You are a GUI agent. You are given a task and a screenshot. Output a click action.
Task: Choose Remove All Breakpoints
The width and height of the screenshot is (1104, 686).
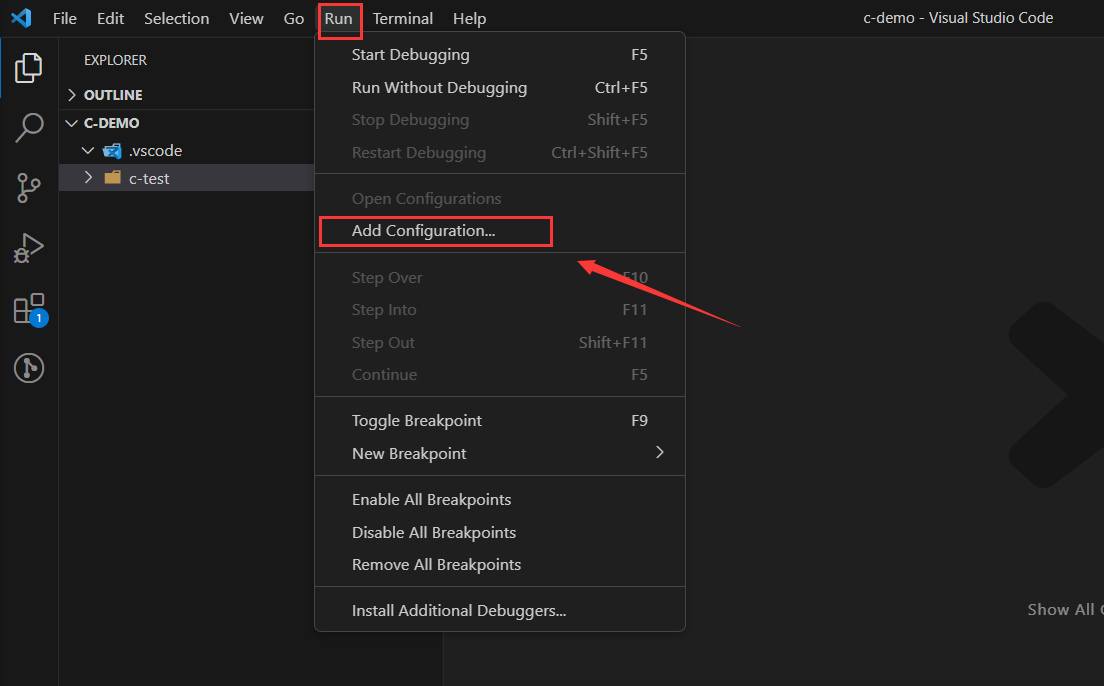(500, 565)
